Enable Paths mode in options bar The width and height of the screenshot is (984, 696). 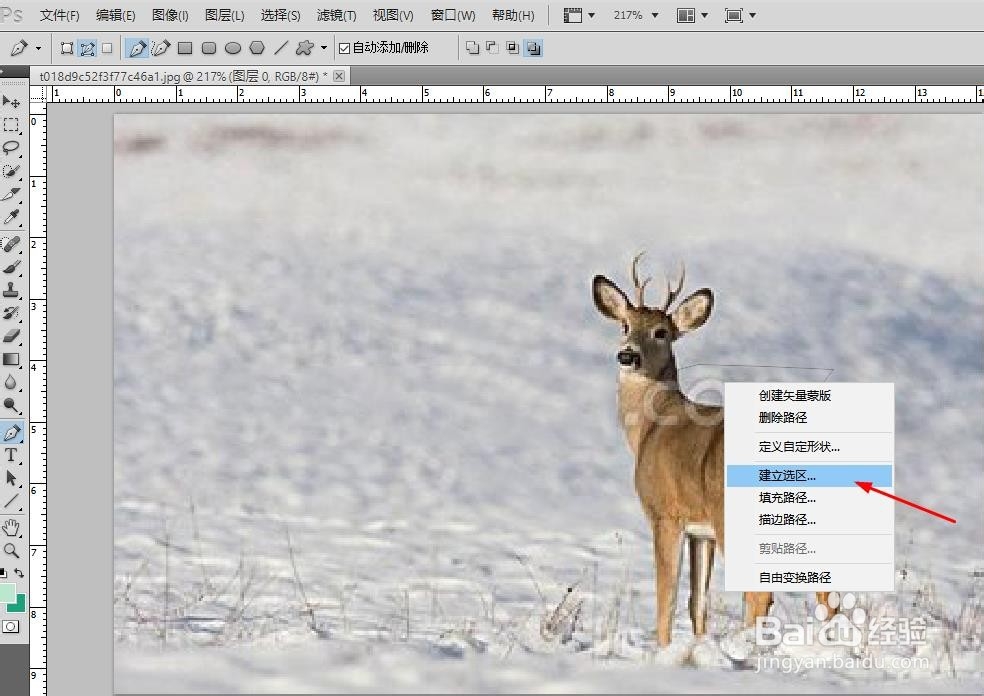pyautogui.click(x=88, y=48)
